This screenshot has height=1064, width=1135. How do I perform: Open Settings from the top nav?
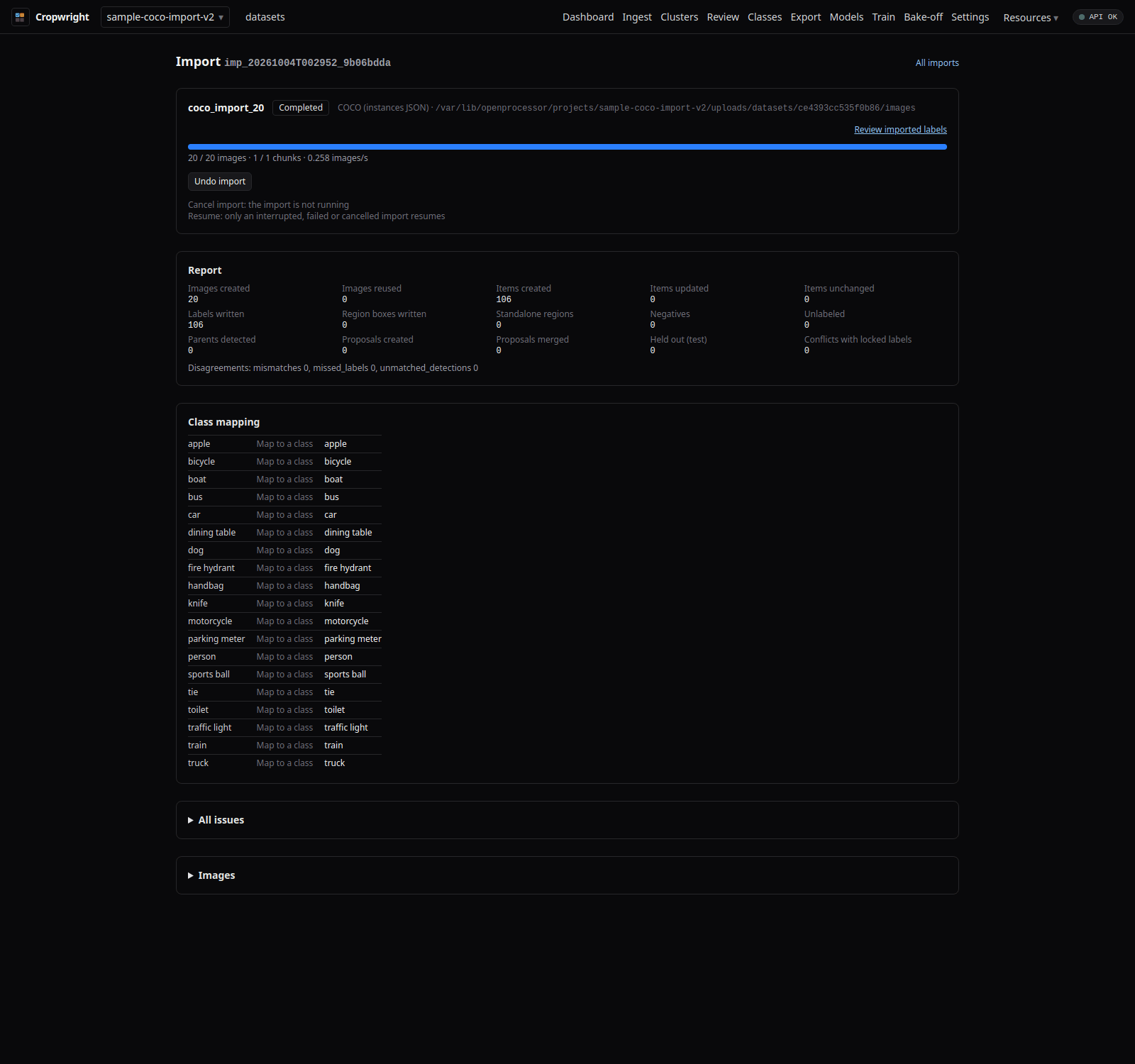pyautogui.click(x=970, y=17)
